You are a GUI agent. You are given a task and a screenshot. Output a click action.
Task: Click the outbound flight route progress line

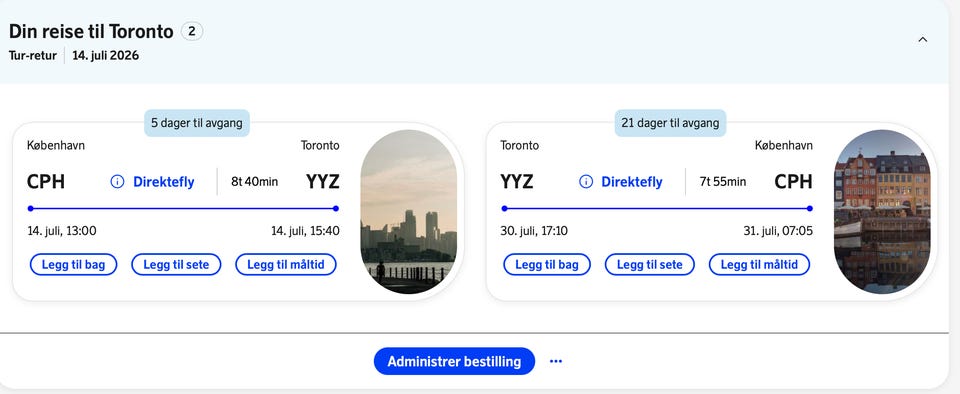[183, 209]
